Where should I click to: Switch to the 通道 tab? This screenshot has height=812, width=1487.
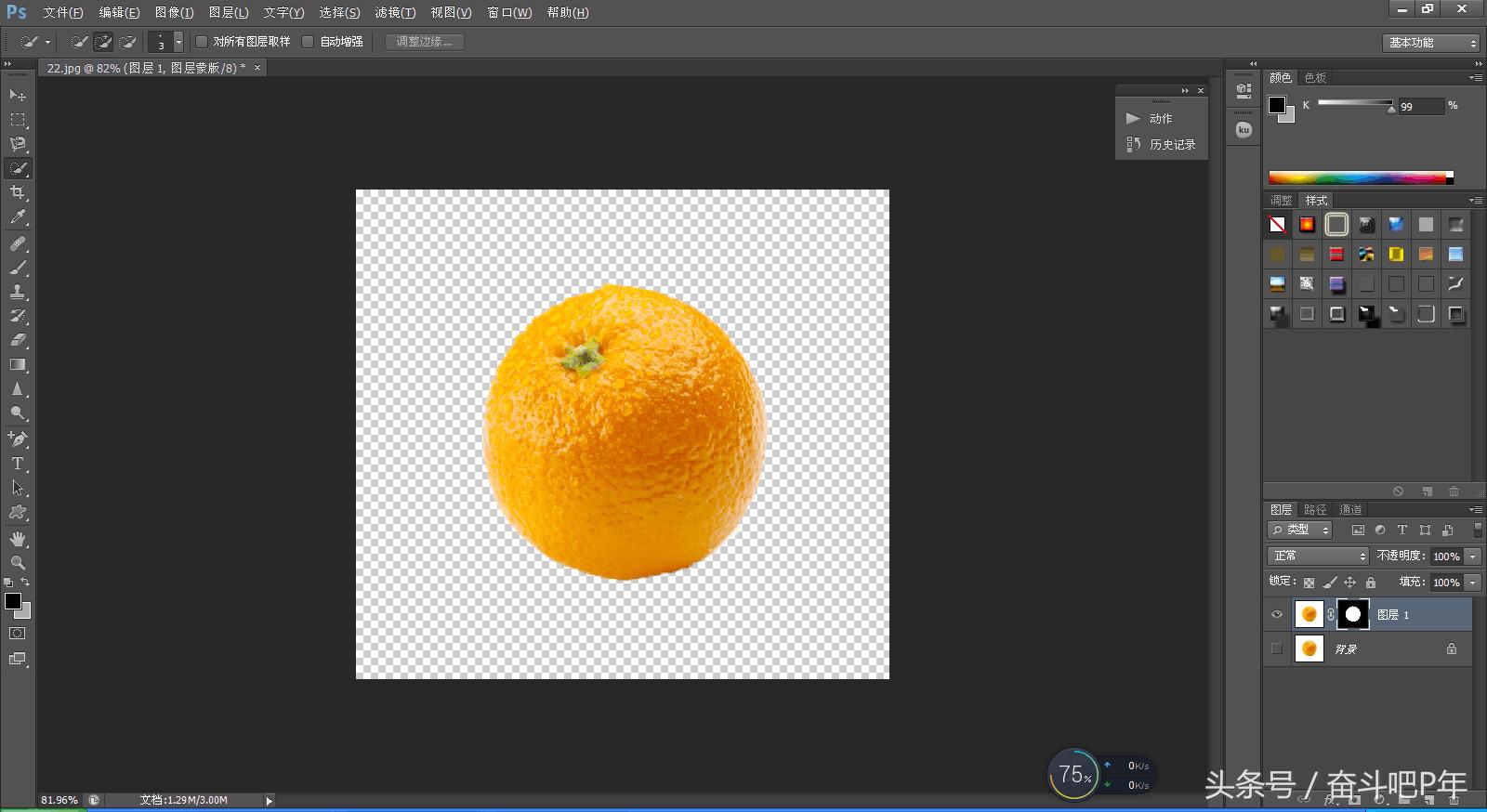(1350, 509)
